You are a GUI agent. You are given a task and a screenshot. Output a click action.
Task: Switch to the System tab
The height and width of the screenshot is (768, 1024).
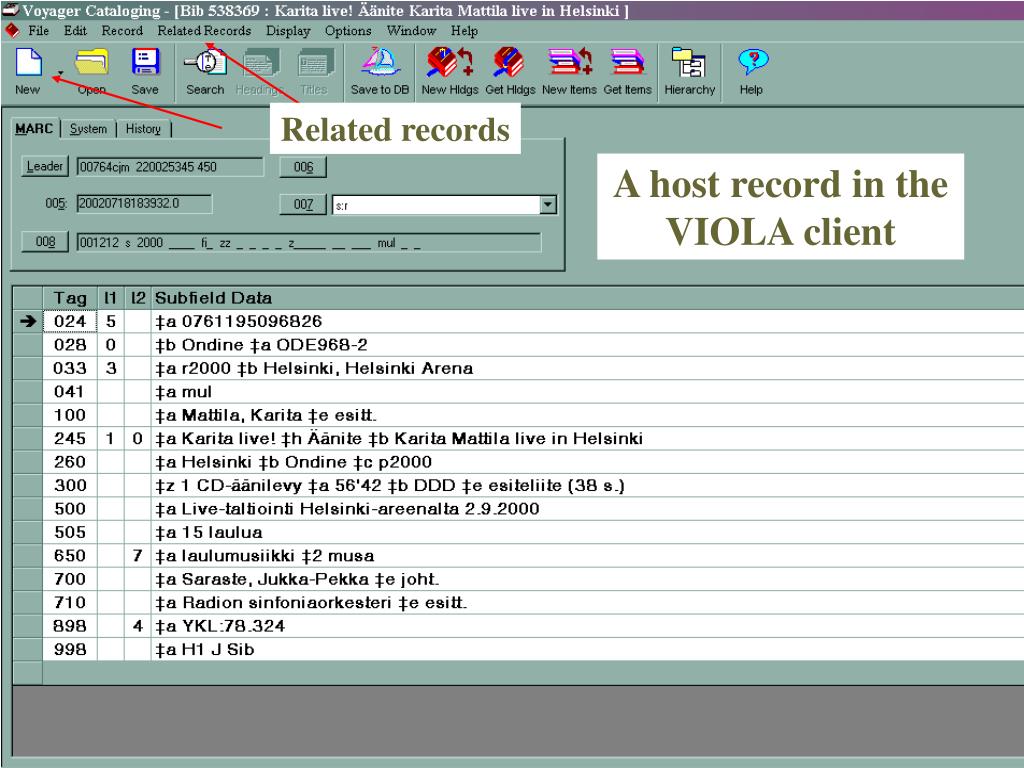(x=88, y=129)
